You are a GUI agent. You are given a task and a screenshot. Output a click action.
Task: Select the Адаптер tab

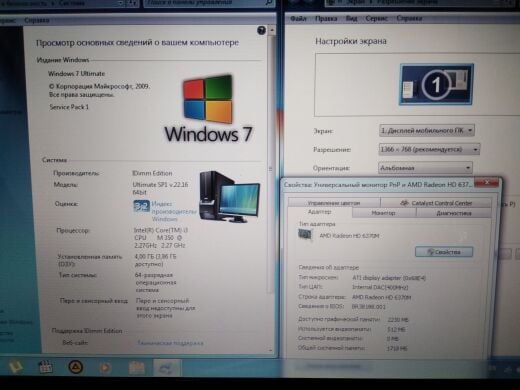(319, 212)
